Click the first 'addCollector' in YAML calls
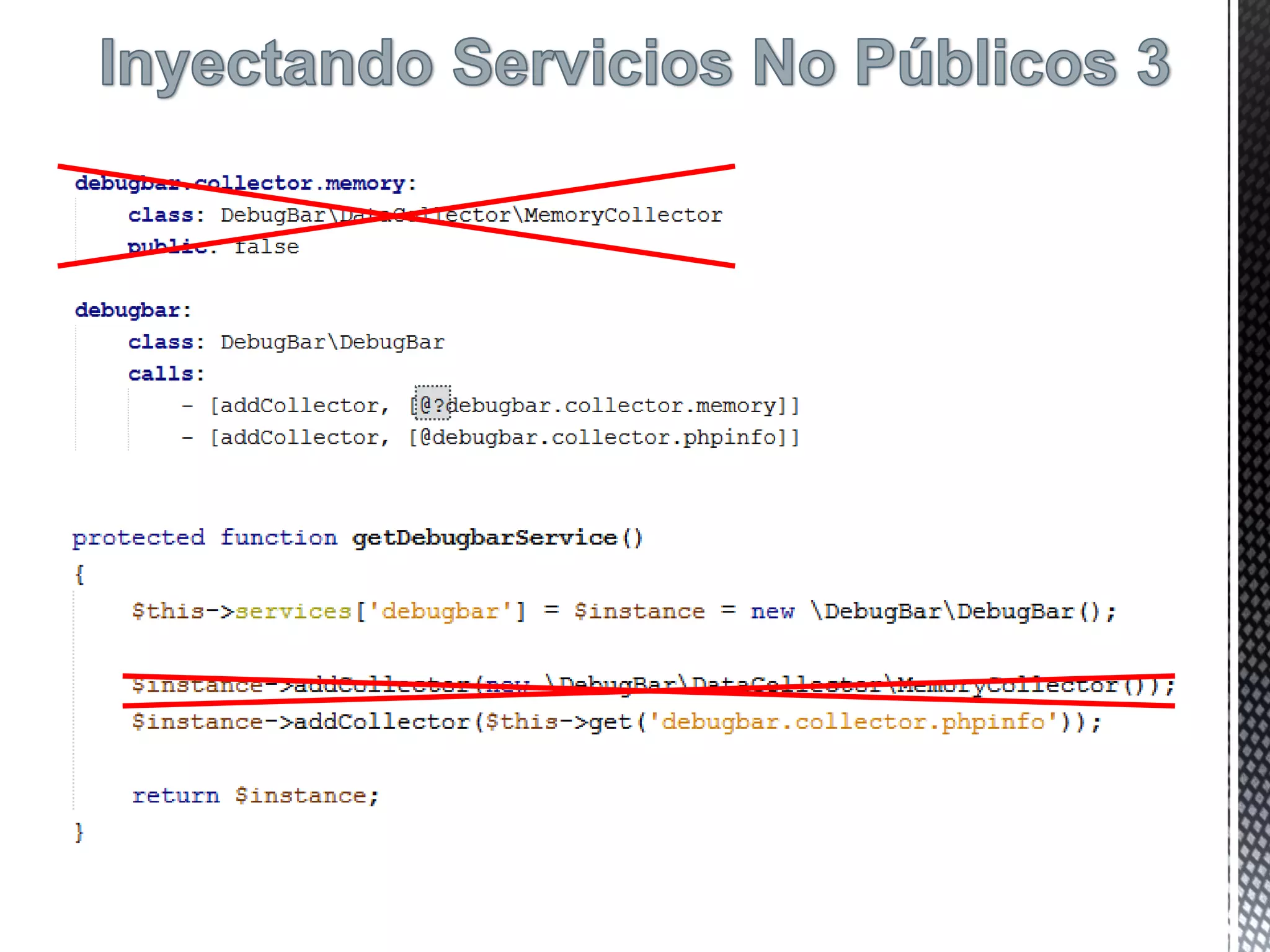The width and height of the screenshot is (1270, 952). point(300,406)
